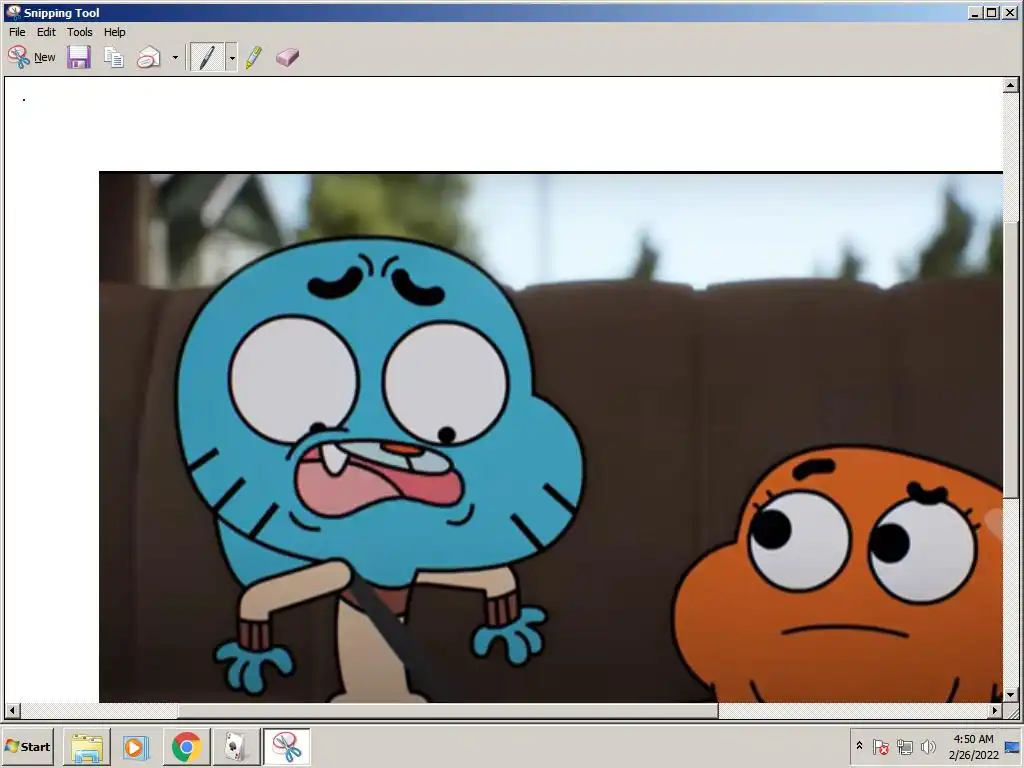This screenshot has height=768, width=1024.
Task: Select the Highlighter tool
Action: (x=254, y=57)
